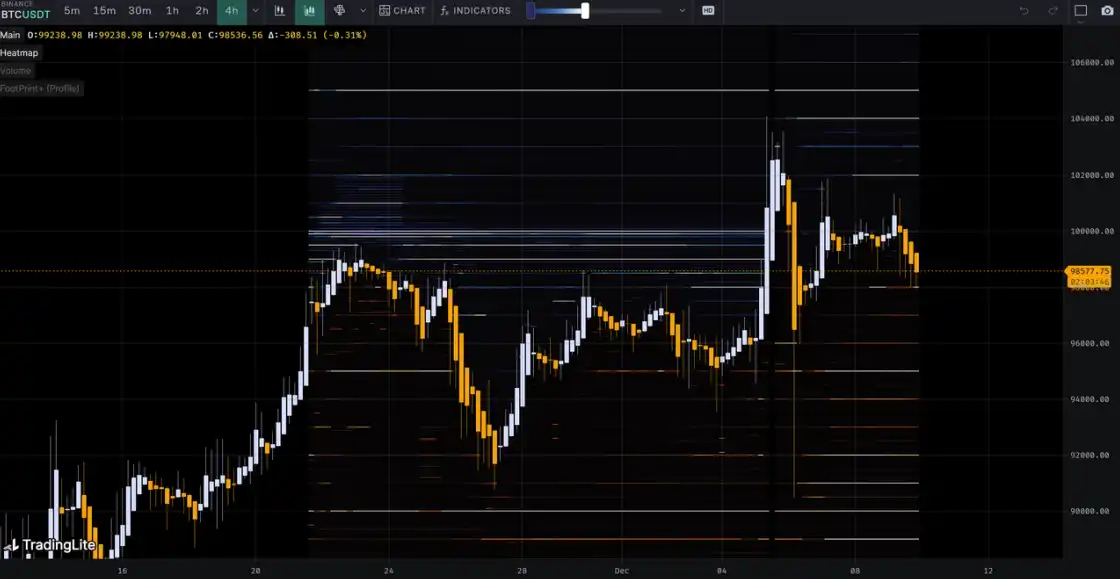Open the heatmap brain icon tool
Viewport: 1120px width, 579px height.
click(339, 11)
